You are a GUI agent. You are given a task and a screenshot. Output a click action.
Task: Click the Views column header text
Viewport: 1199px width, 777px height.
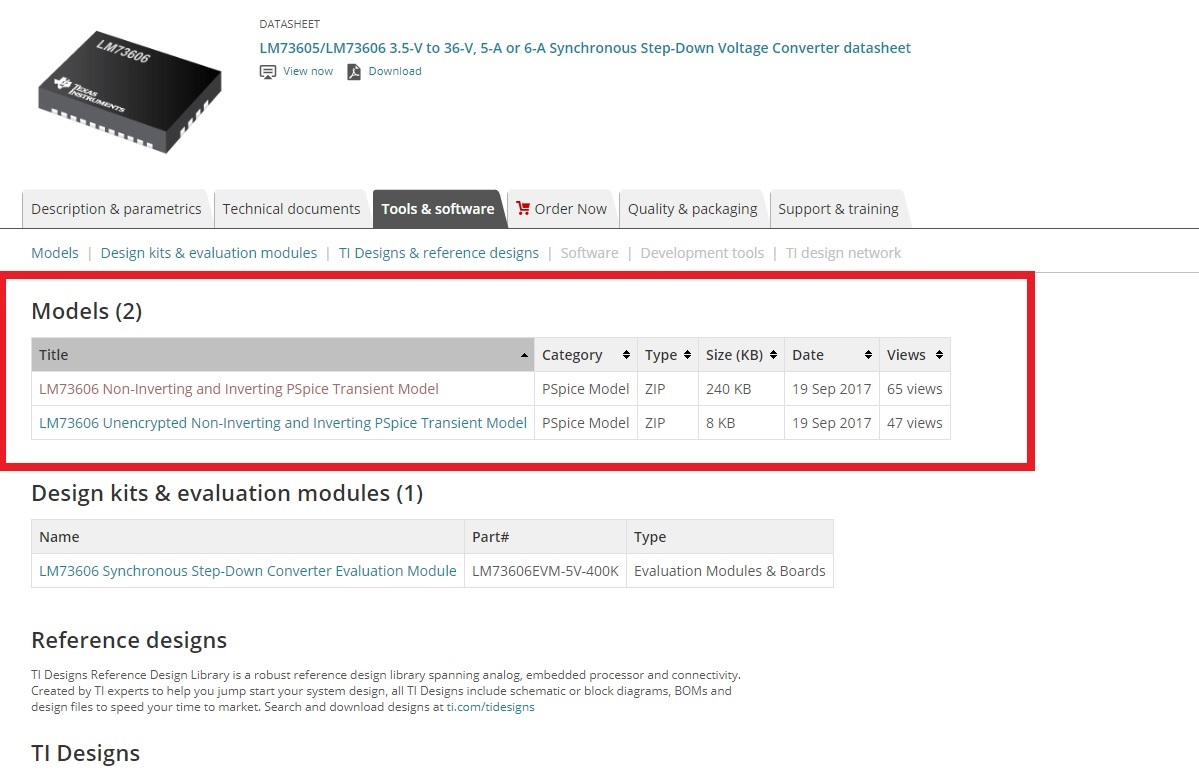[906, 355]
